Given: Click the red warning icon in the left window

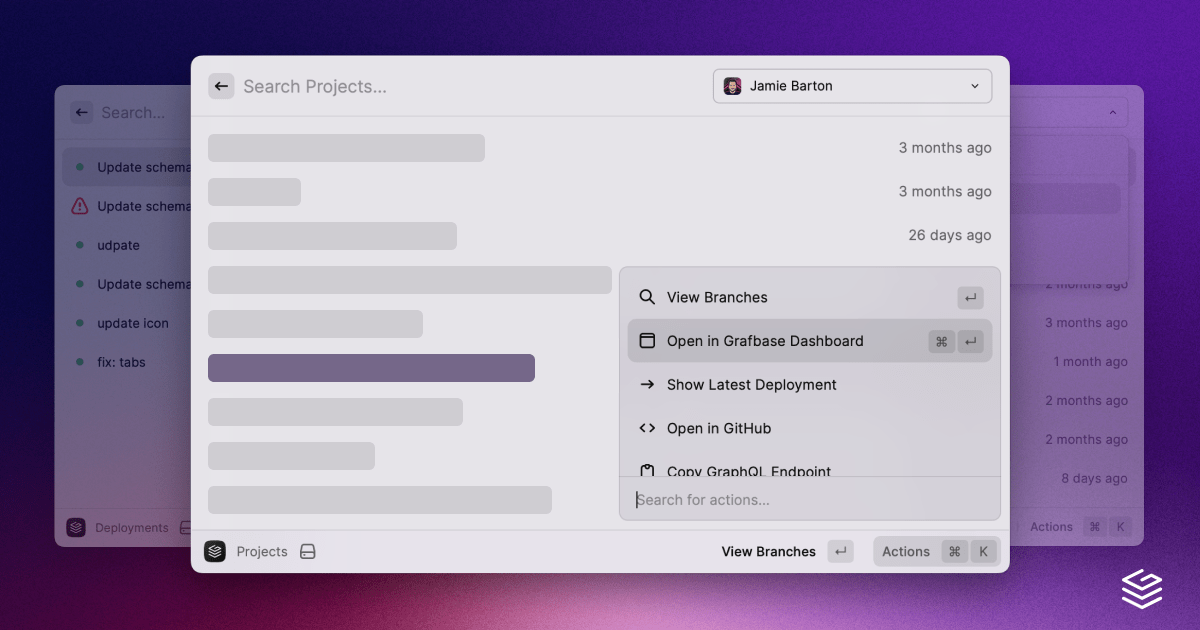Looking at the screenshot, I should coord(80,206).
